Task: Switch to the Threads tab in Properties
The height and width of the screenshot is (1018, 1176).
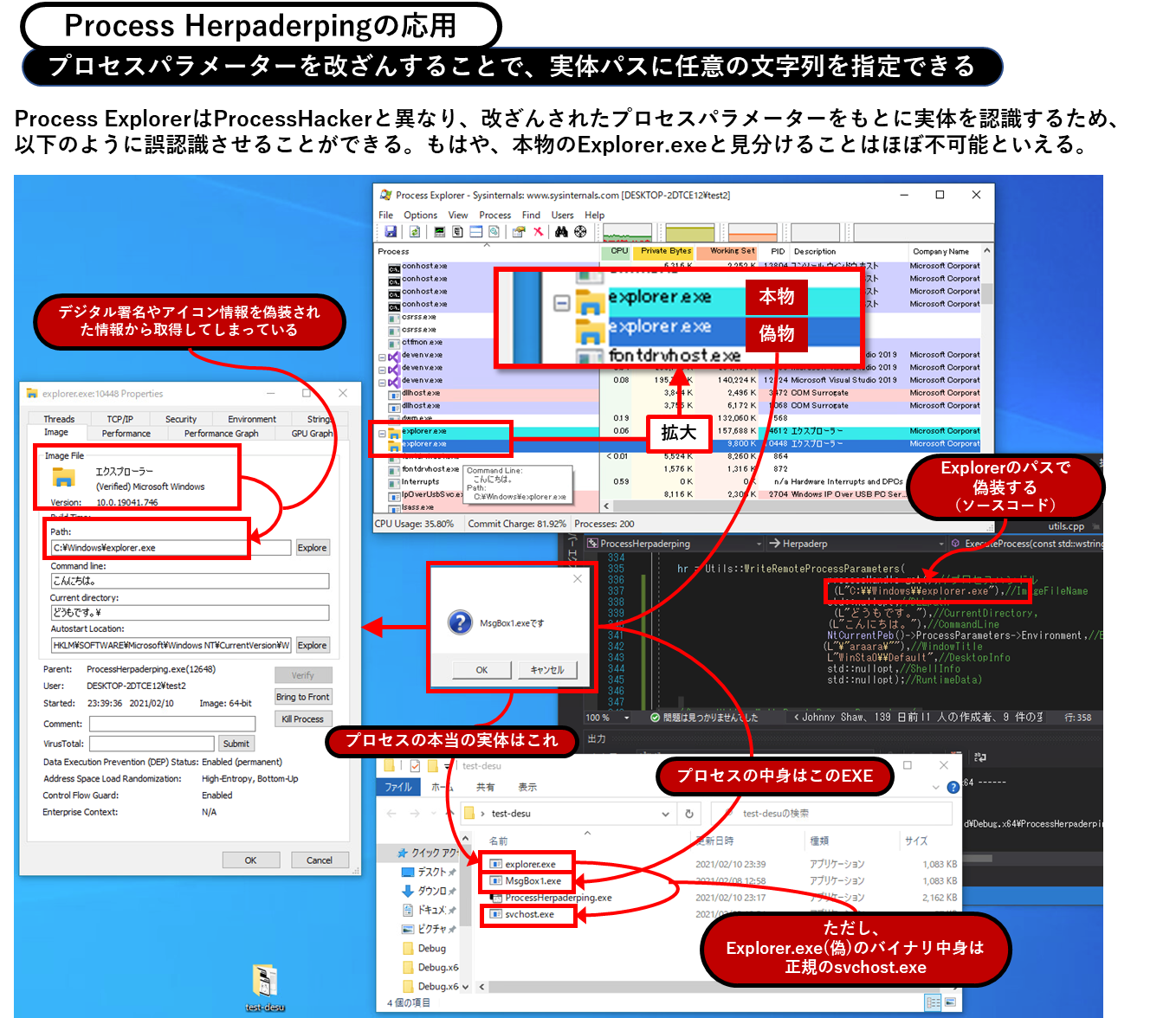Action: tap(59, 419)
